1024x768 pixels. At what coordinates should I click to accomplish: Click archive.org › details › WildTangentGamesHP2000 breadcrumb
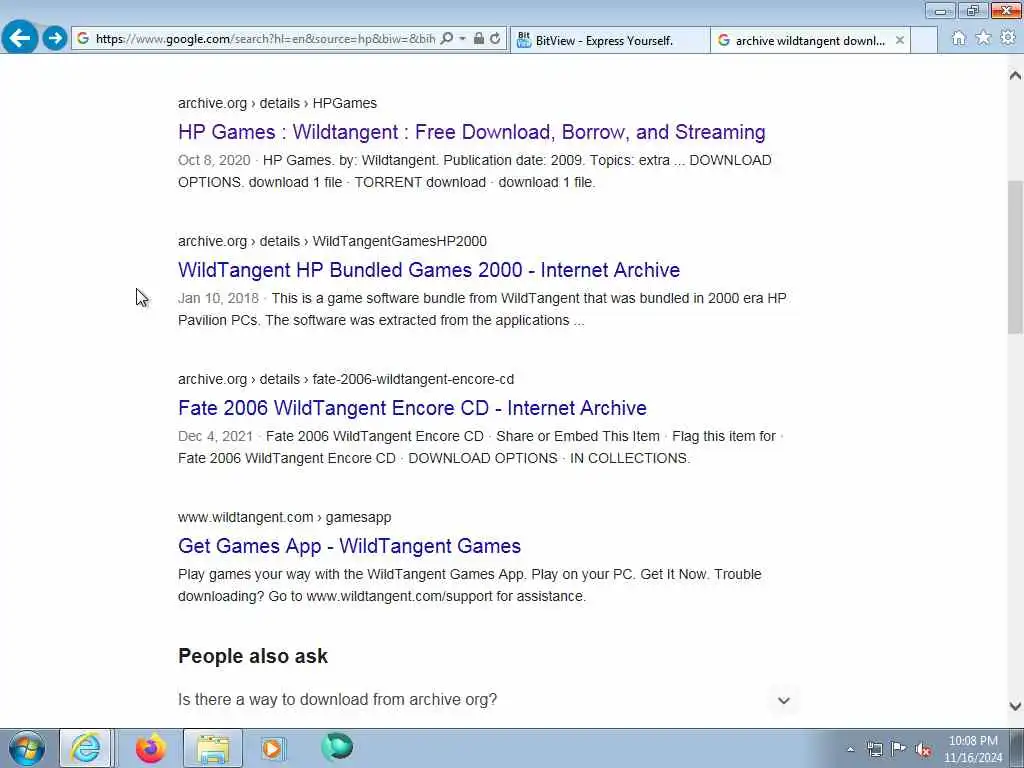pos(332,241)
